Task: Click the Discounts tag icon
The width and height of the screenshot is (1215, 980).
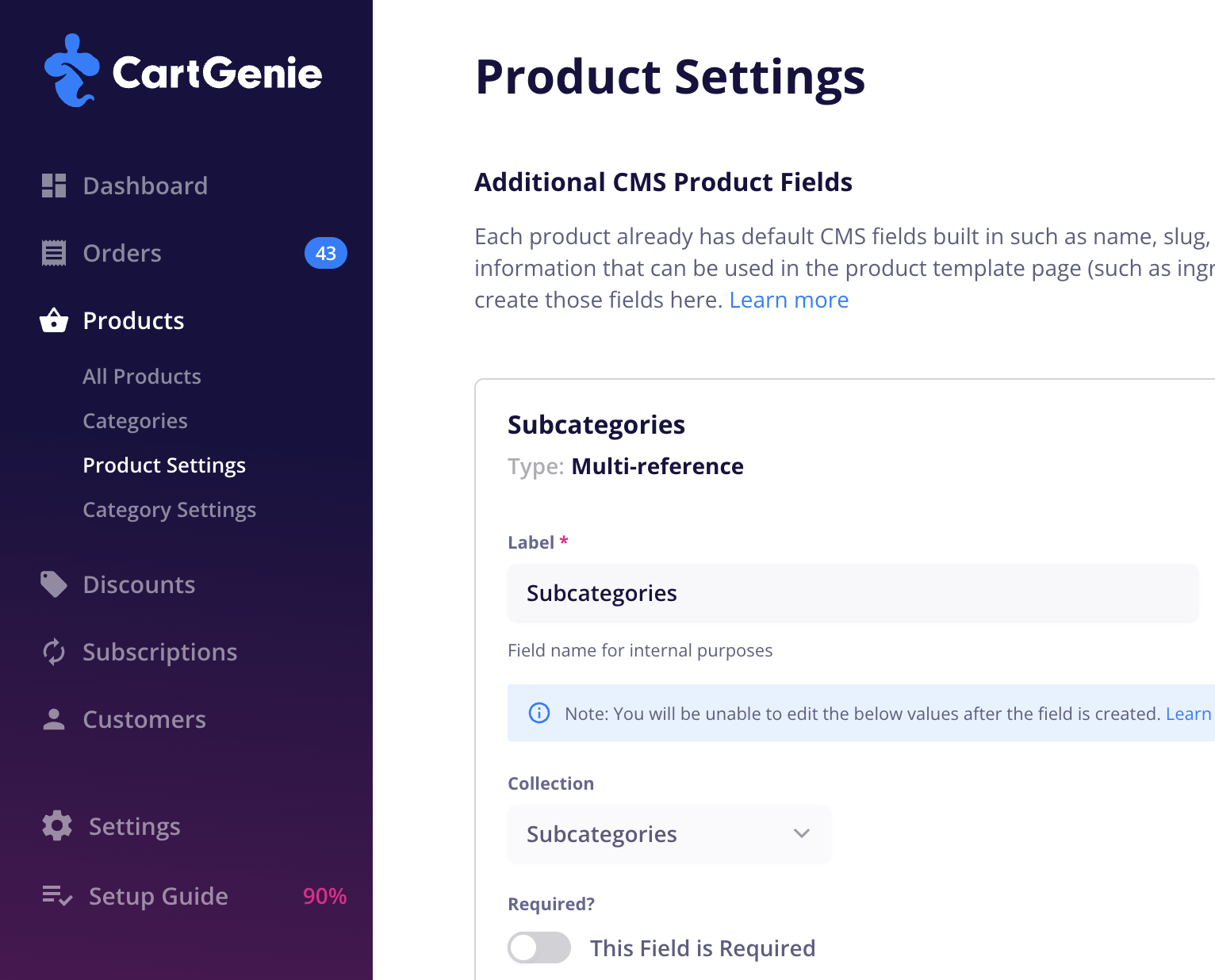Action: pos(54,584)
